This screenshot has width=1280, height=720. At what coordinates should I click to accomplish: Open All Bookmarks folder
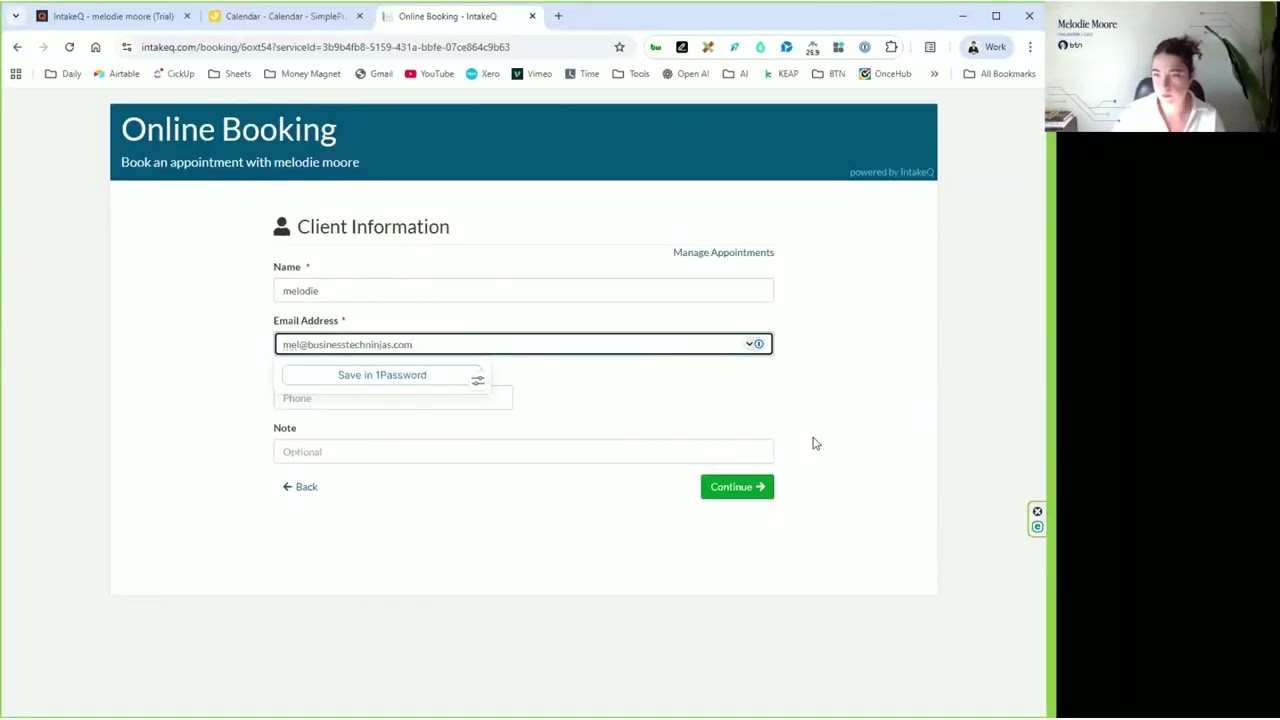point(999,74)
